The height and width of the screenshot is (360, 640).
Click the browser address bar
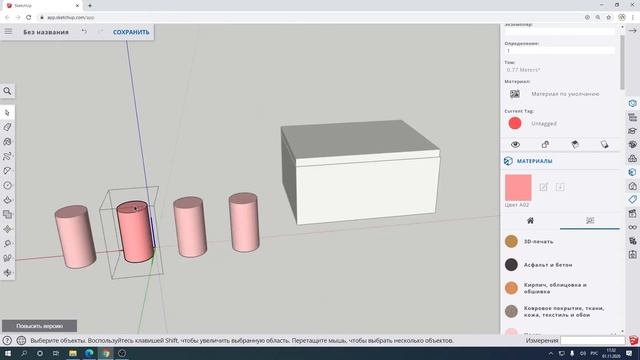[310, 18]
